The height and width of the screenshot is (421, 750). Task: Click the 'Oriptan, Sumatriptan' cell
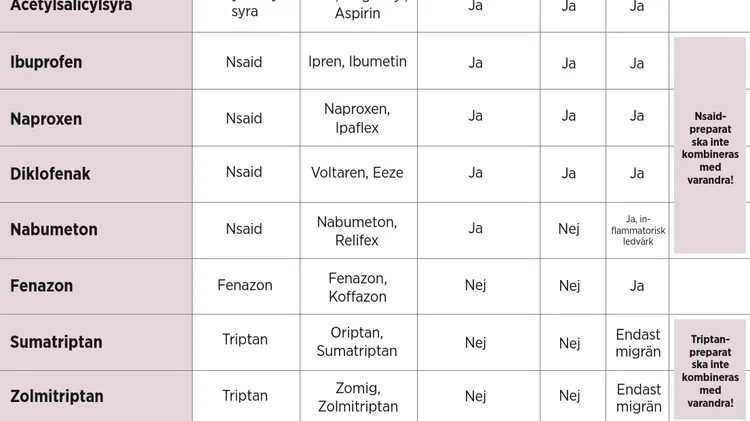[359, 342]
